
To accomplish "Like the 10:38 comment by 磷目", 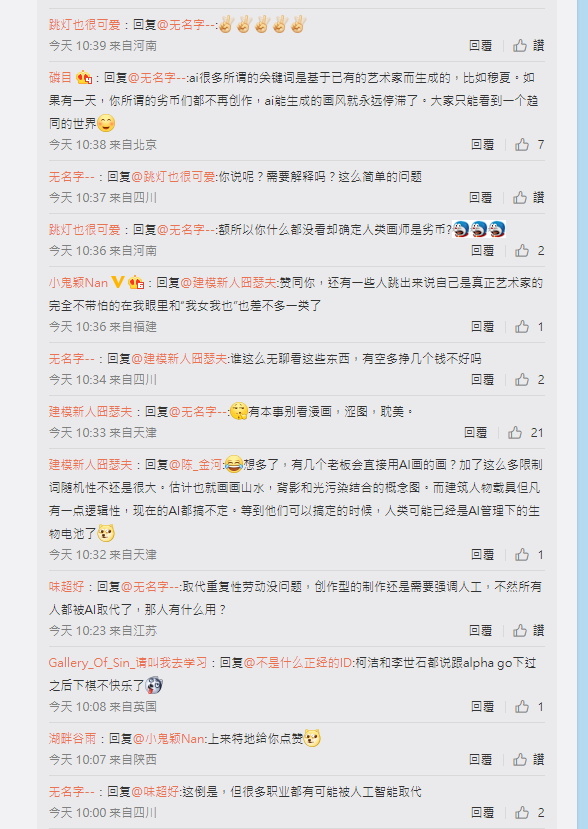I will pos(530,144).
